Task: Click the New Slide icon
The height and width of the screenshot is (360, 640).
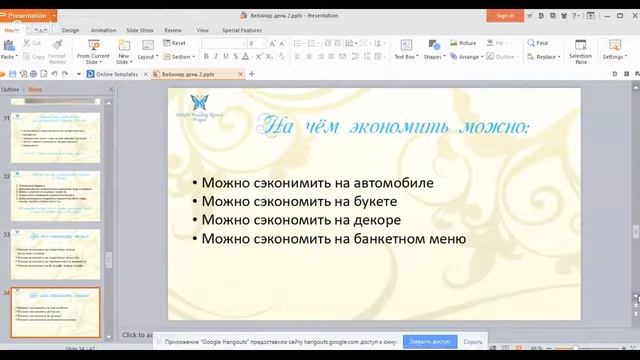Action: 124,44
